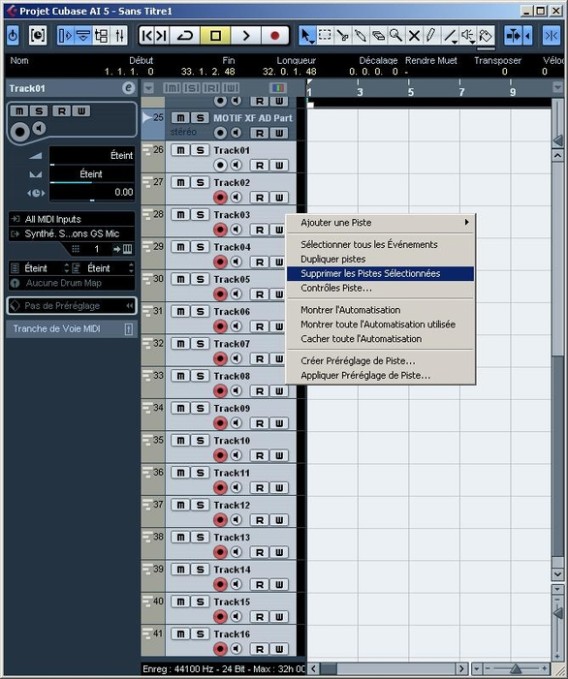The height and width of the screenshot is (679, 568).
Task: Select the Mute X tool
Action: [x=414, y=36]
